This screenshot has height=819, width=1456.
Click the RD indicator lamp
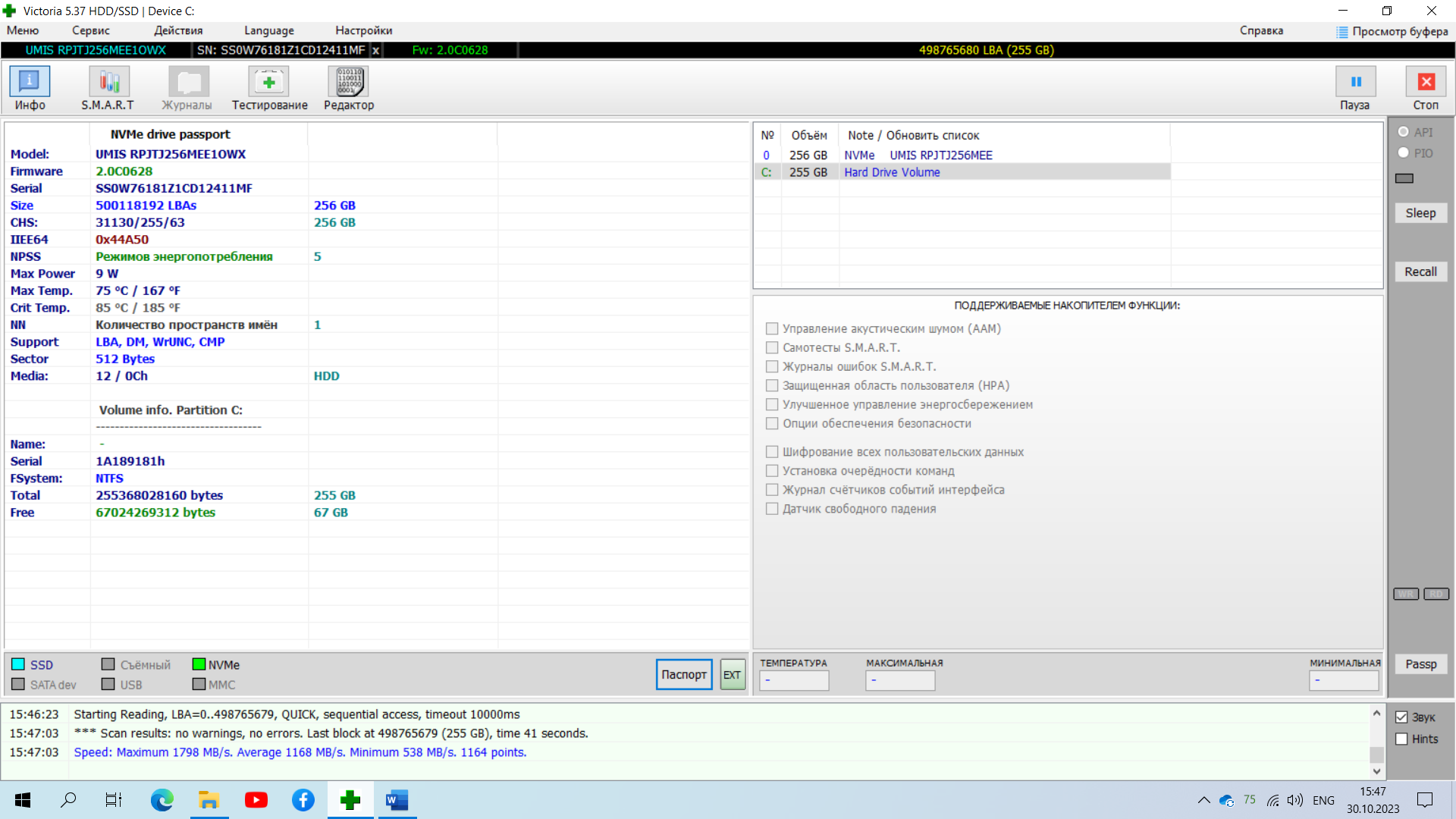1436,594
